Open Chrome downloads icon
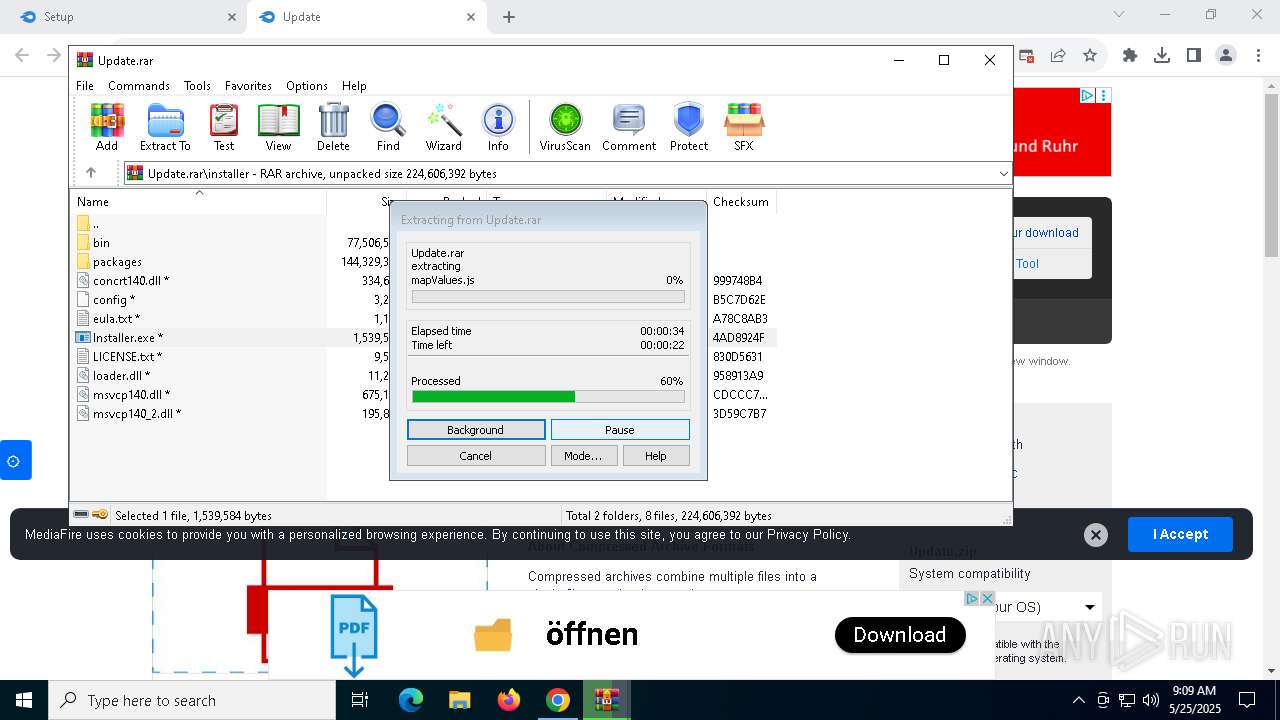The height and width of the screenshot is (720, 1280). (x=1162, y=56)
